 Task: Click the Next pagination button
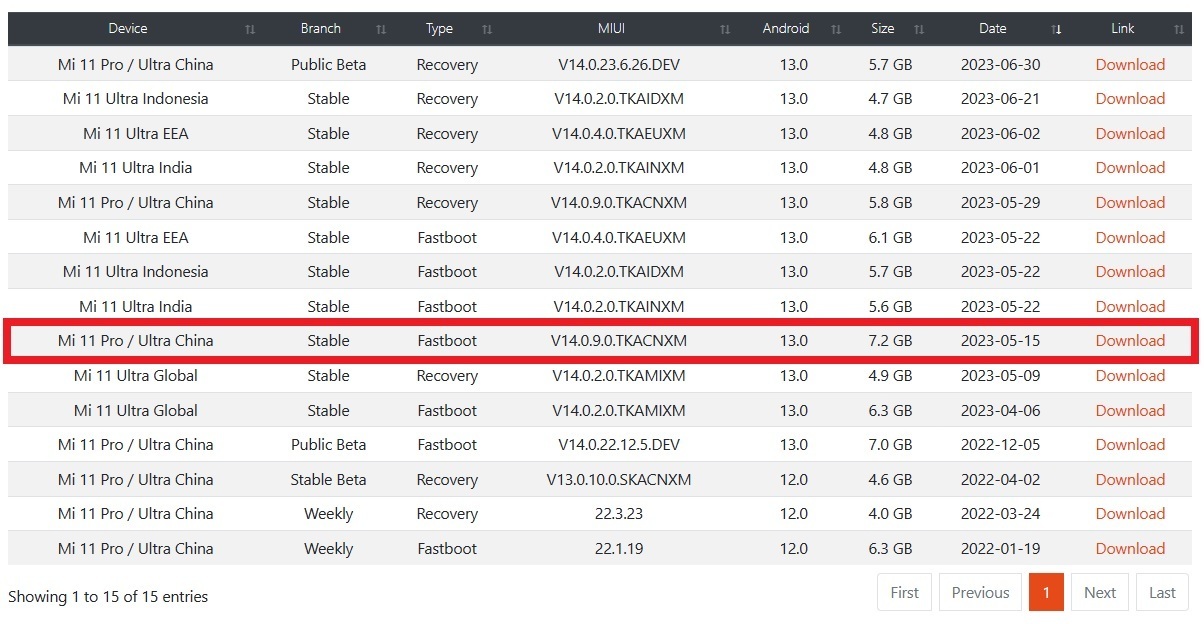tap(1100, 592)
